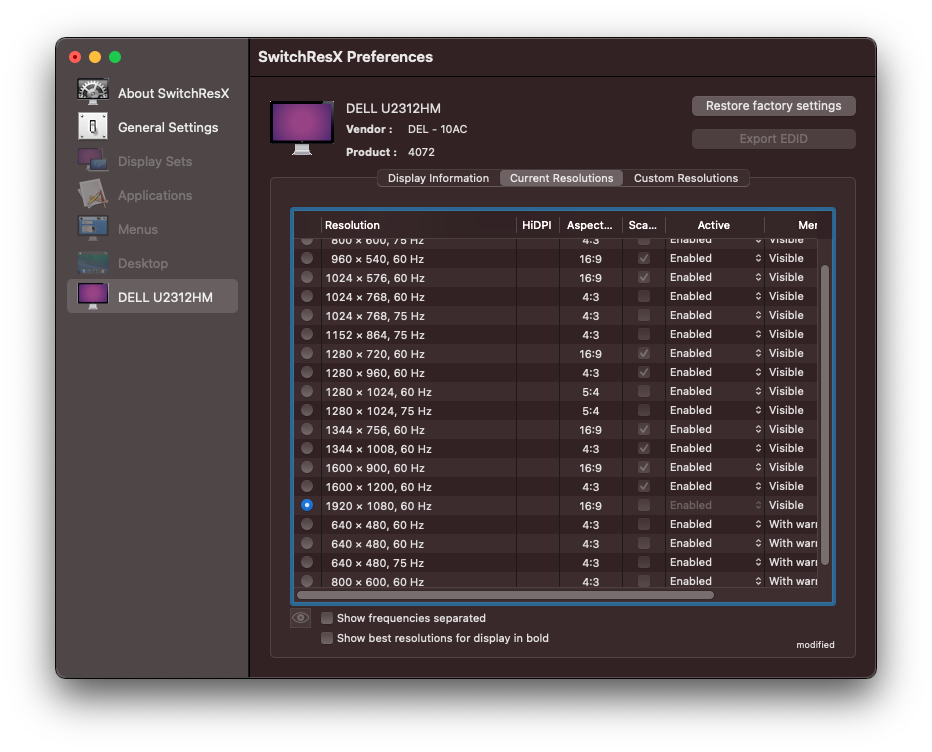Screen dimensions: 932x752
Task: Open Active dropdown for 1280 × 720 row
Action: [714, 354]
